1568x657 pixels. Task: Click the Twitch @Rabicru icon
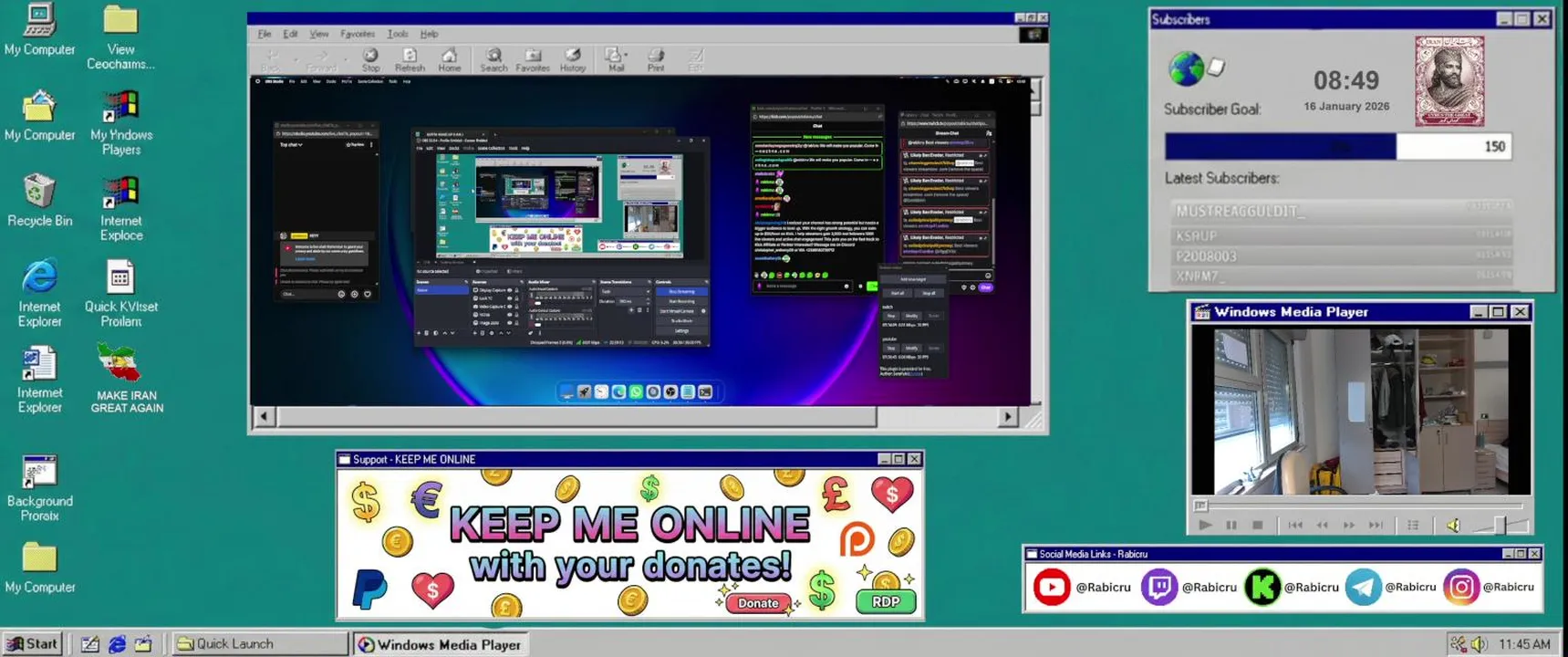1158,587
